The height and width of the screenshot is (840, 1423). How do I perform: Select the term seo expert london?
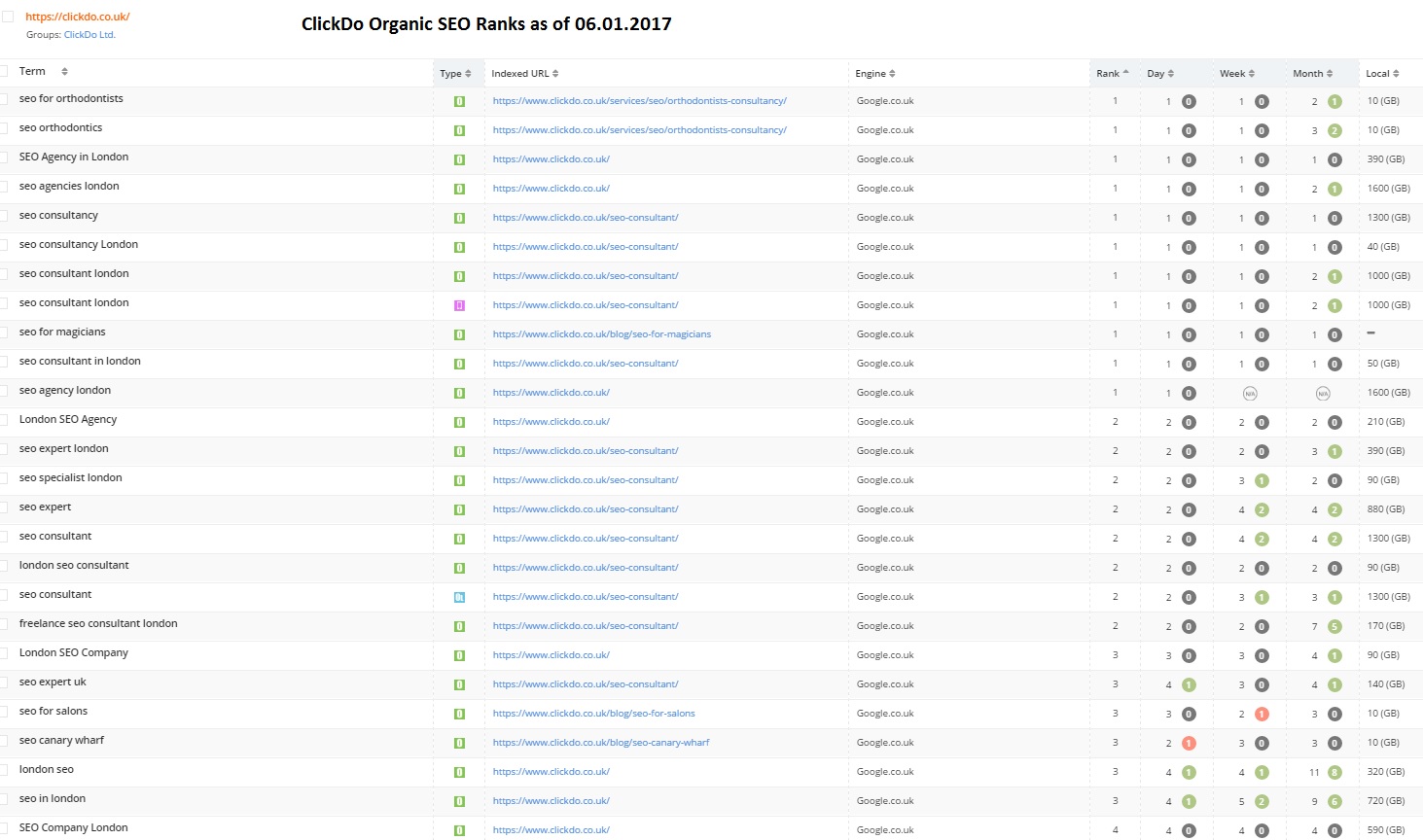pyautogui.click(x=64, y=449)
